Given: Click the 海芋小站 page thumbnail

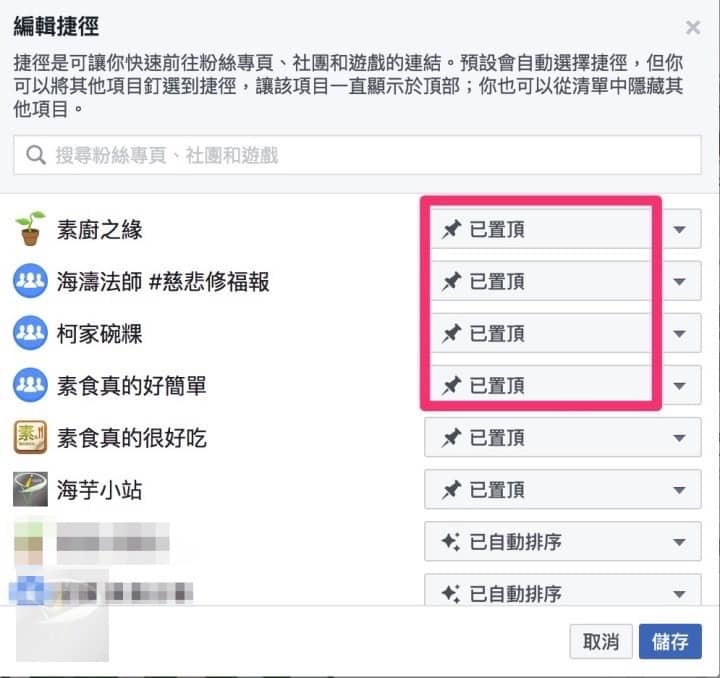Looking at the screenshot, I should tap(30, 490).
